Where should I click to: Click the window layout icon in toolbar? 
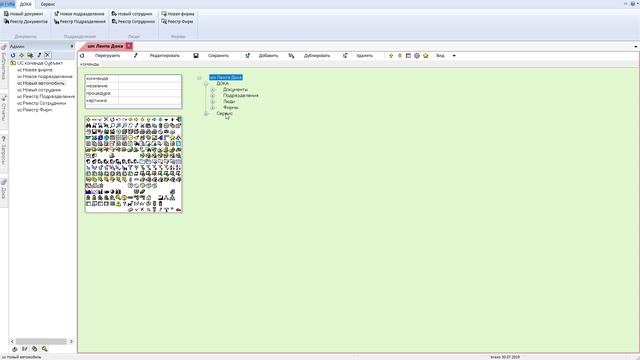[408, 56]
